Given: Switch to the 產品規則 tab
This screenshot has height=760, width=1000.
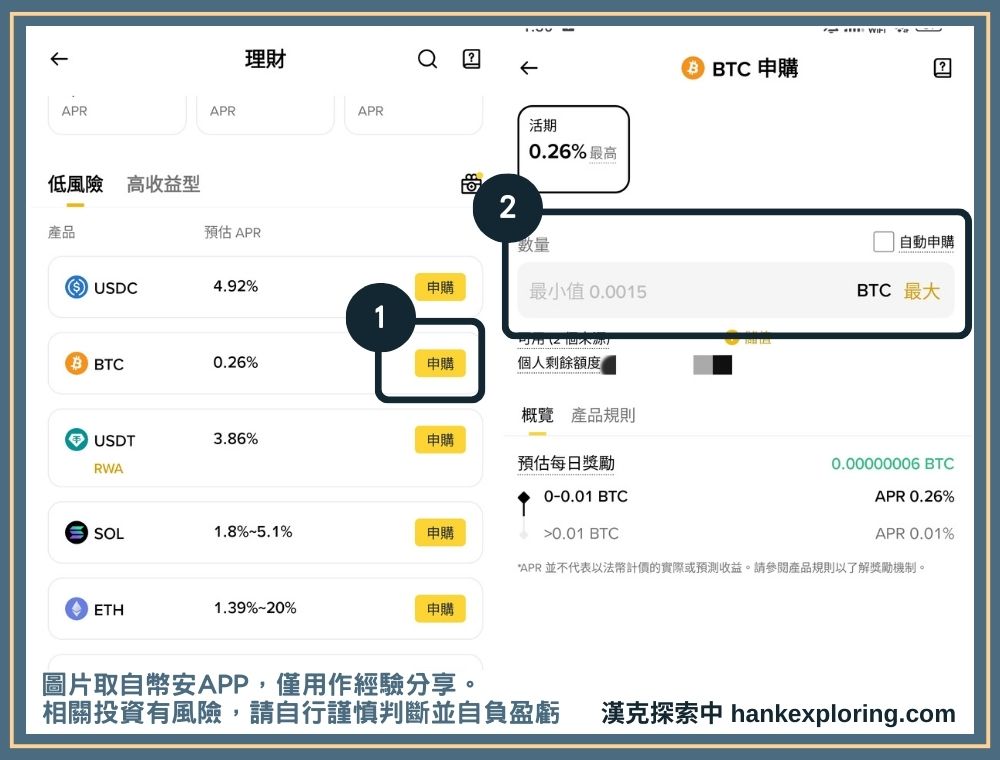Looking at the screenshot, I should click(x=603, y=415).
